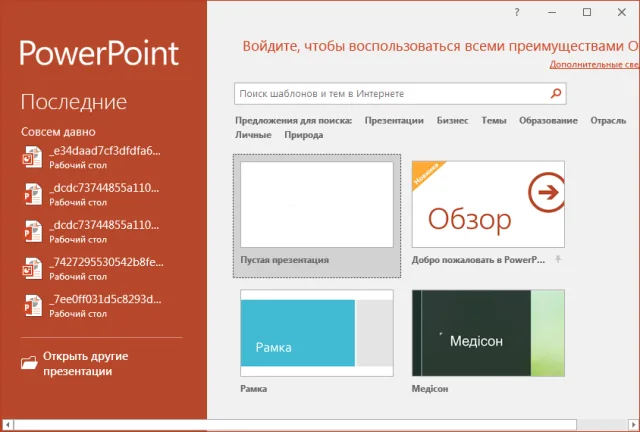Click the Добро пожаловать в PowerP... caption
Screen dimensions: 640x432
[x=478, y=260]
